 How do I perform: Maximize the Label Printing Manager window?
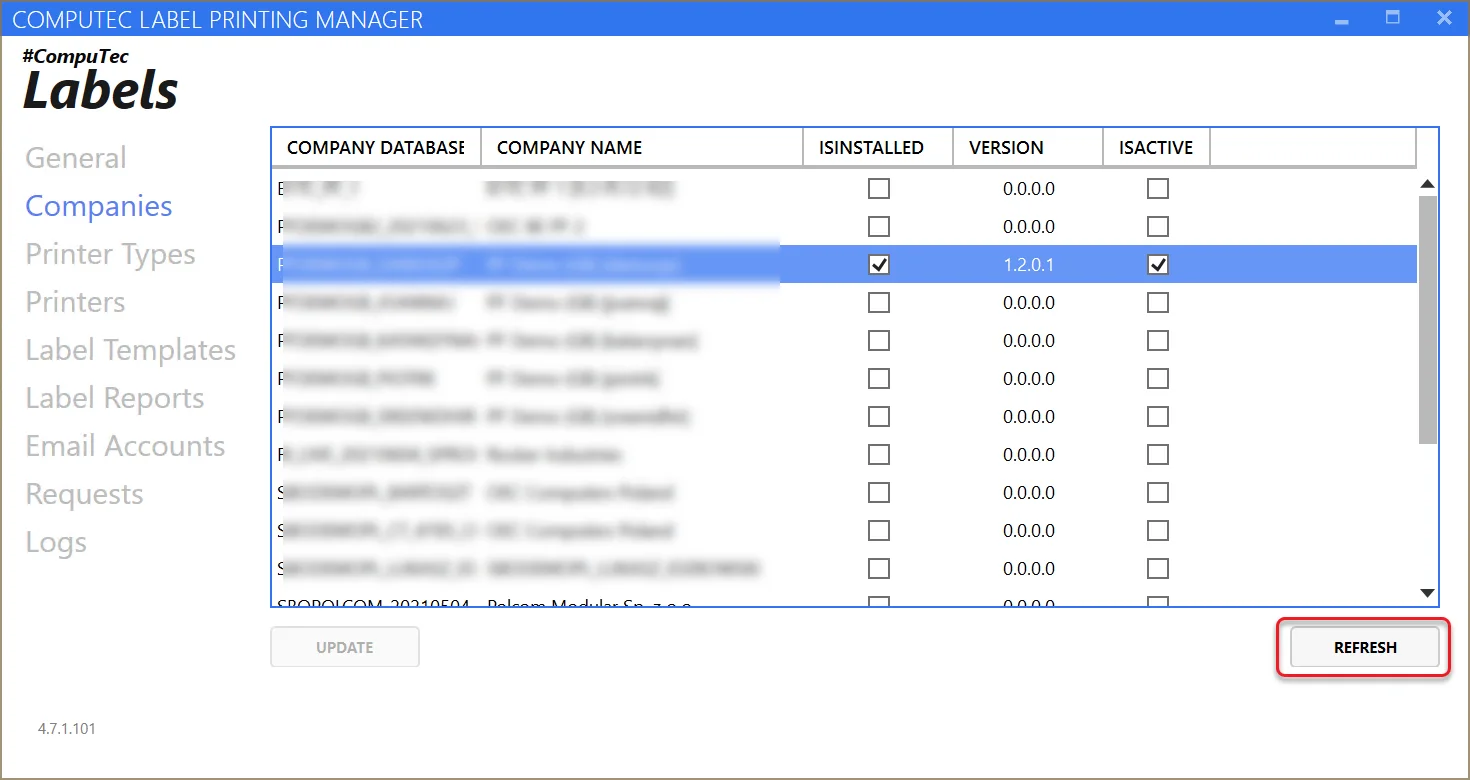coord(1392,18)
